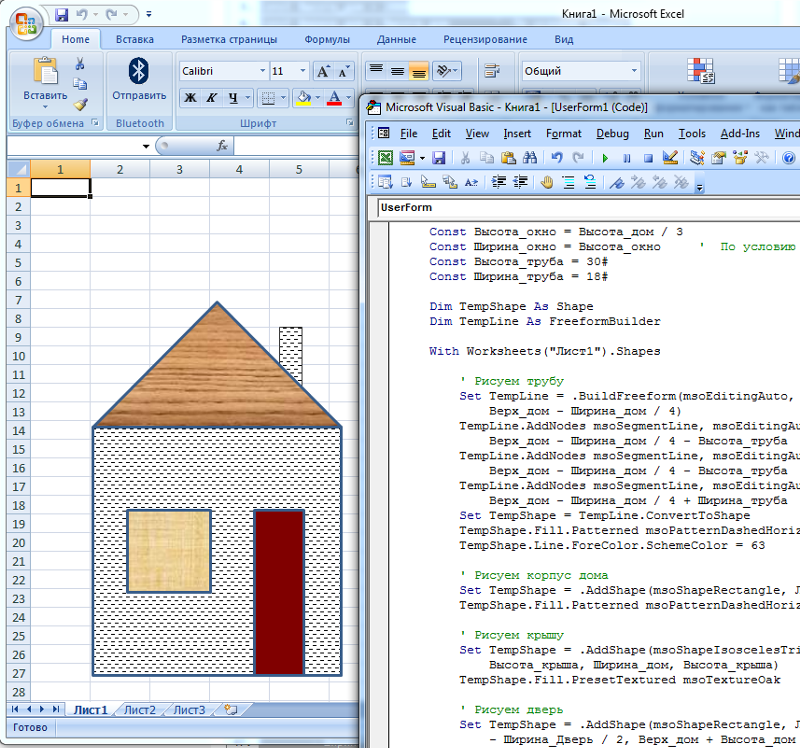Break execution with pause icon
The image size is (800, 748).
point(627,158)
